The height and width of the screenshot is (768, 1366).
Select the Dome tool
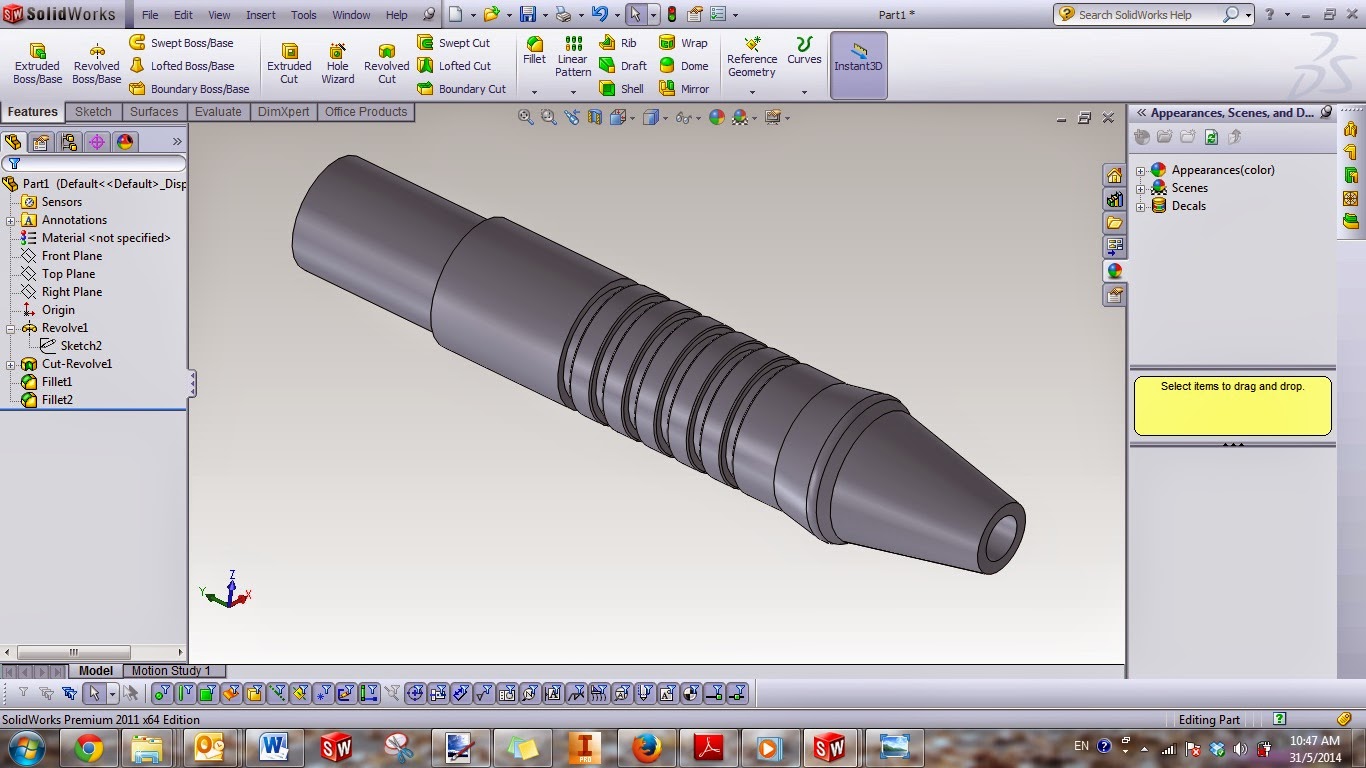(683, 66)
